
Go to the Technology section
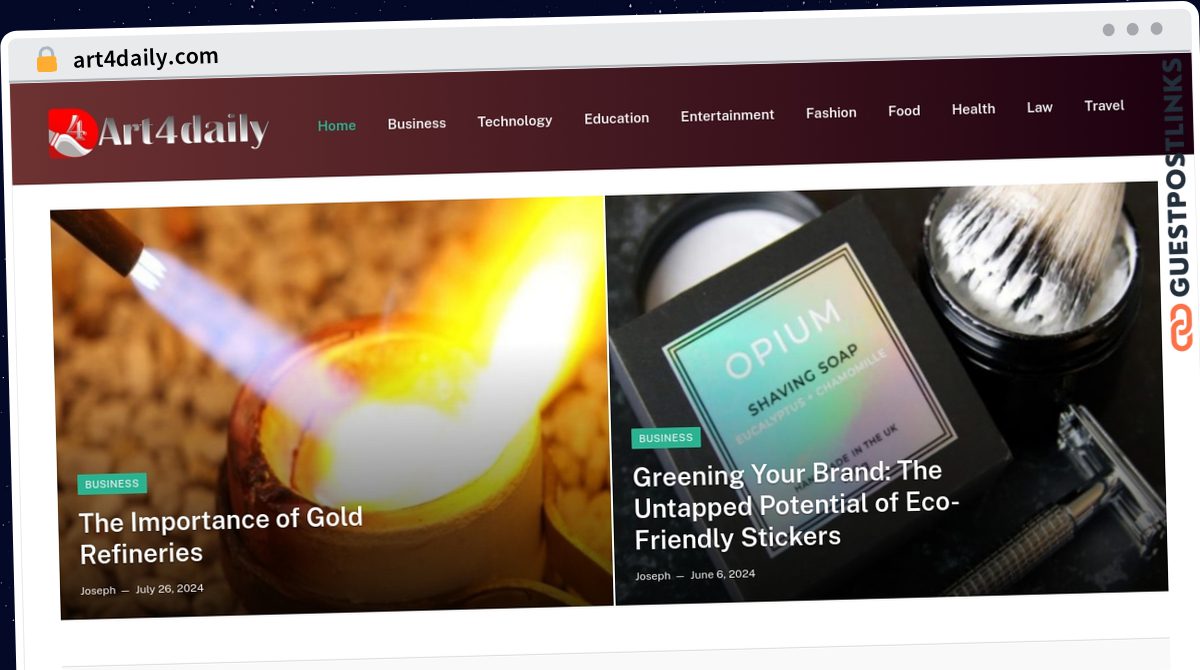pos(515,121)
